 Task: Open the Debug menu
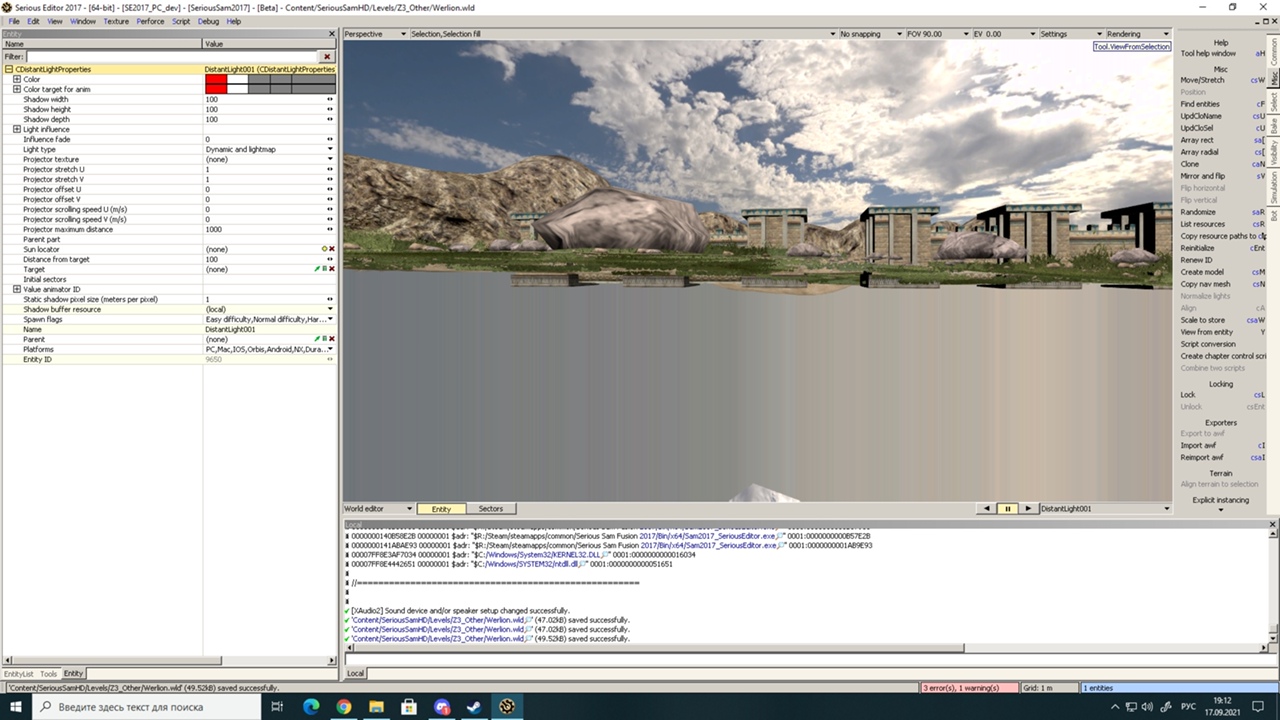208,21
